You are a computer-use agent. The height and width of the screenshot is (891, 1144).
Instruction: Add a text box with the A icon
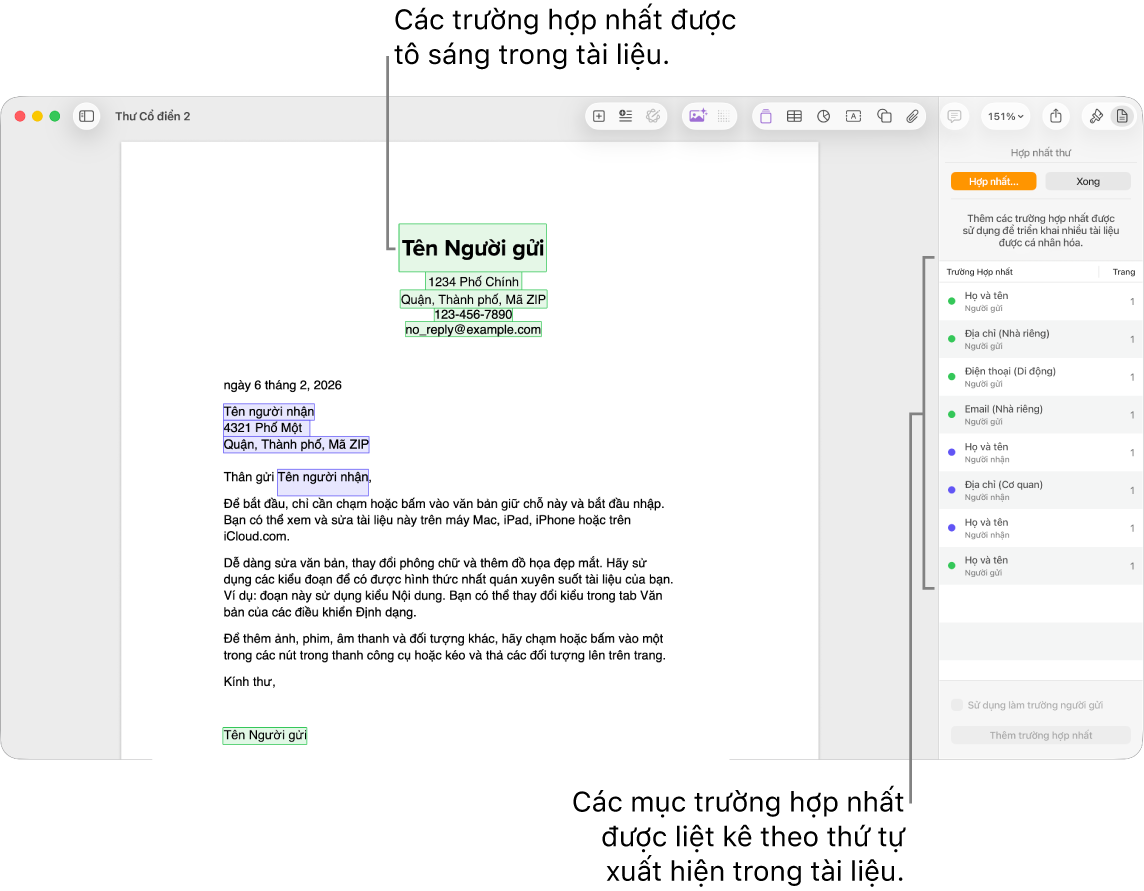(853, 116)
